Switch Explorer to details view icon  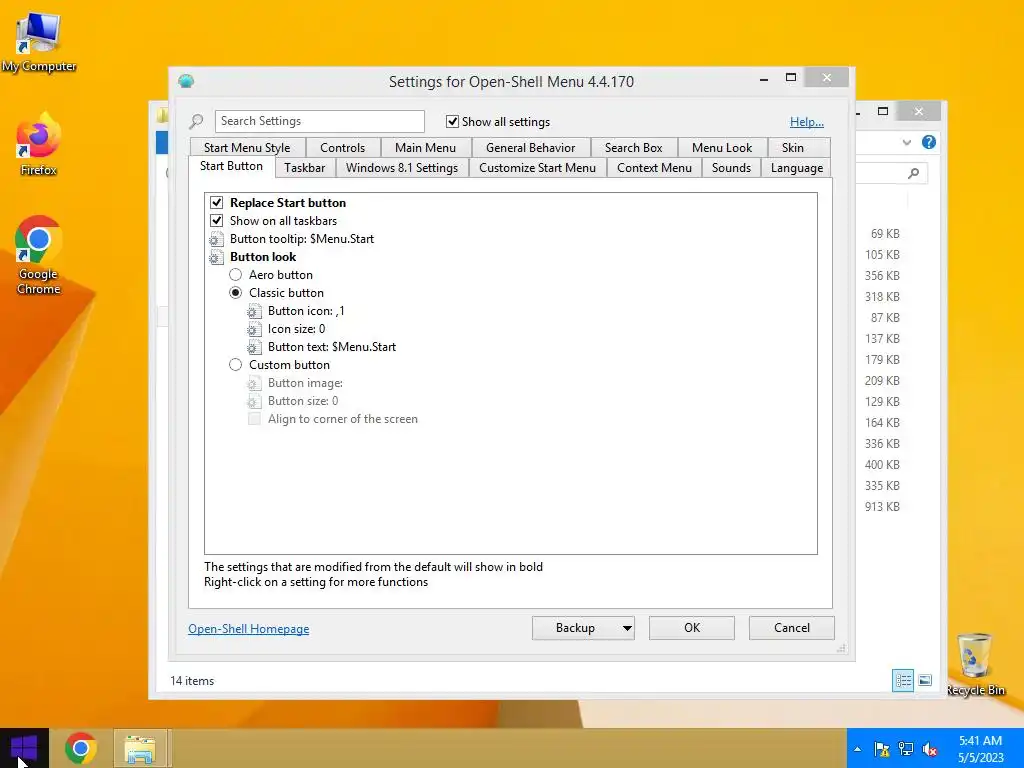pos(903,680)
